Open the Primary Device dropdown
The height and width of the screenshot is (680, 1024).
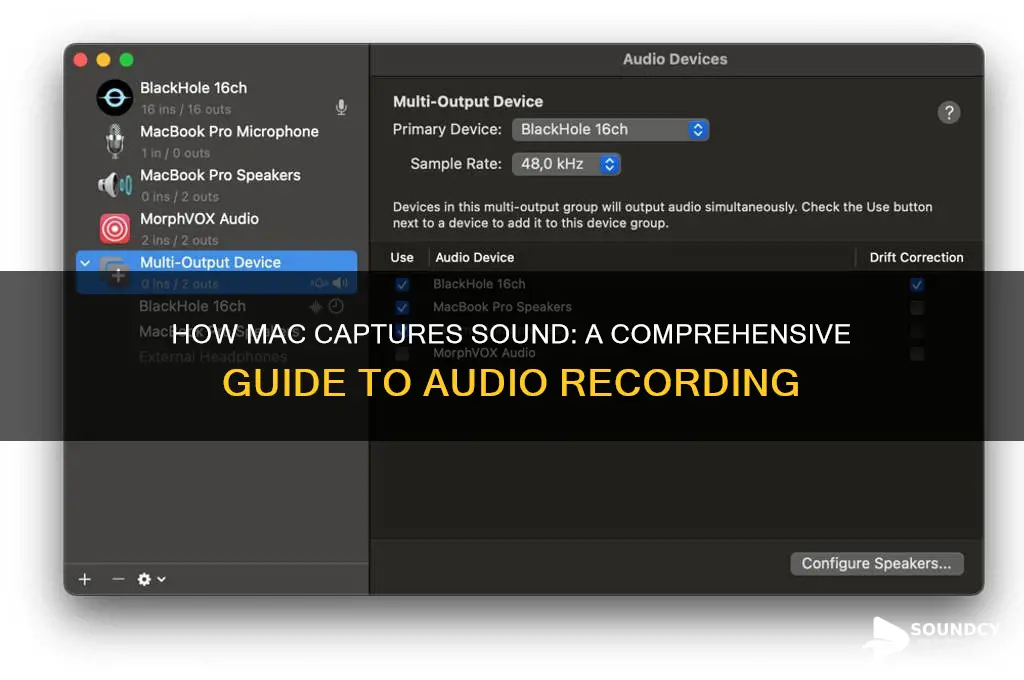(x=611, y=129)
